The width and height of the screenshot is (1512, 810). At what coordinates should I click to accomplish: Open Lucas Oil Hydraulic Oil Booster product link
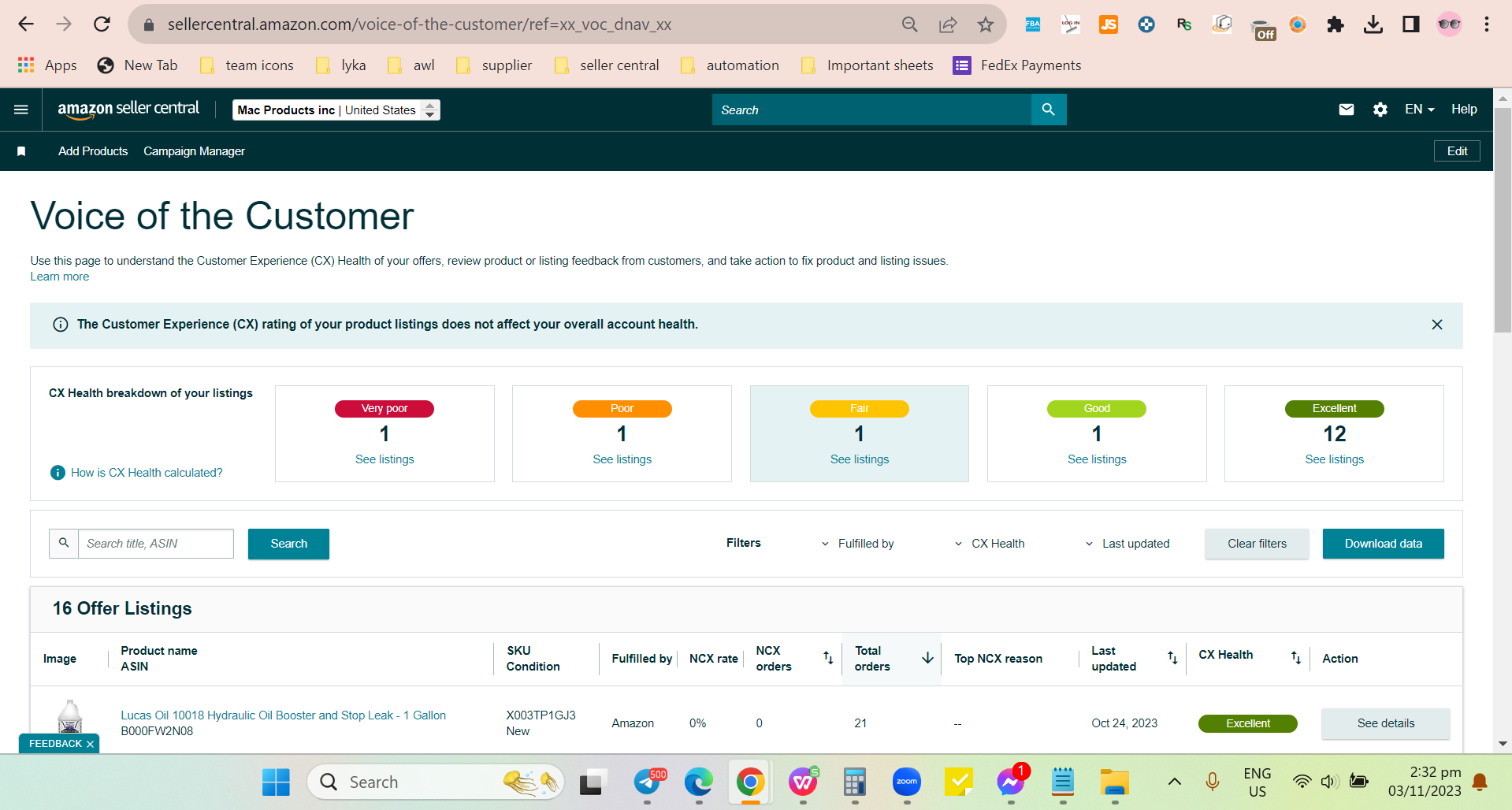click(x=283, y=715)
